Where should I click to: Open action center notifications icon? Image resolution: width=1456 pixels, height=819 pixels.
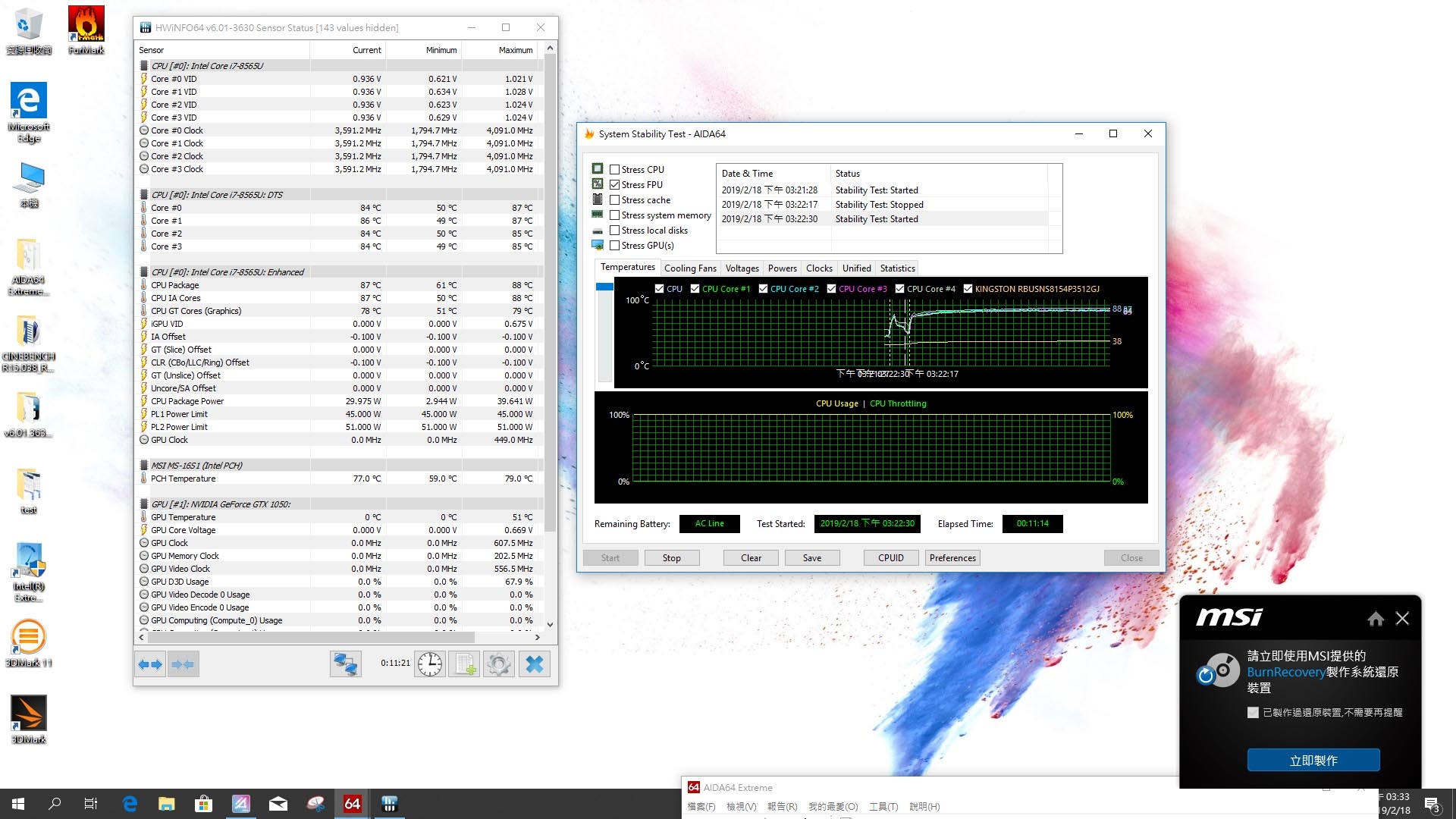coord(1432,805)
